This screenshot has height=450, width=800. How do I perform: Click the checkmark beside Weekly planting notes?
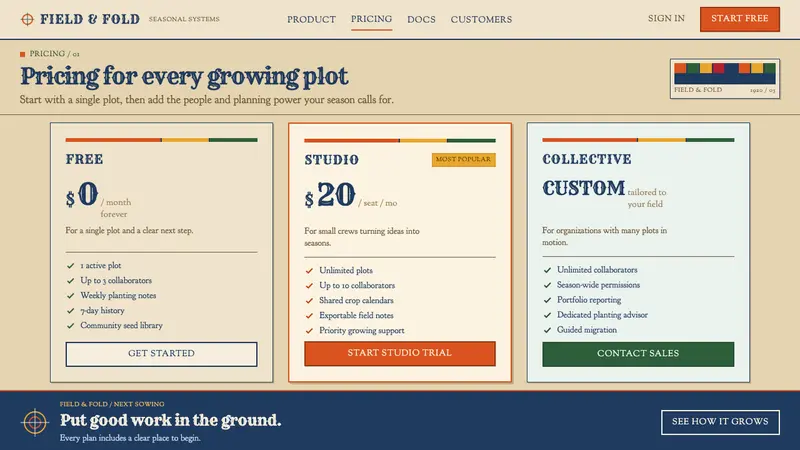[70, 295]
